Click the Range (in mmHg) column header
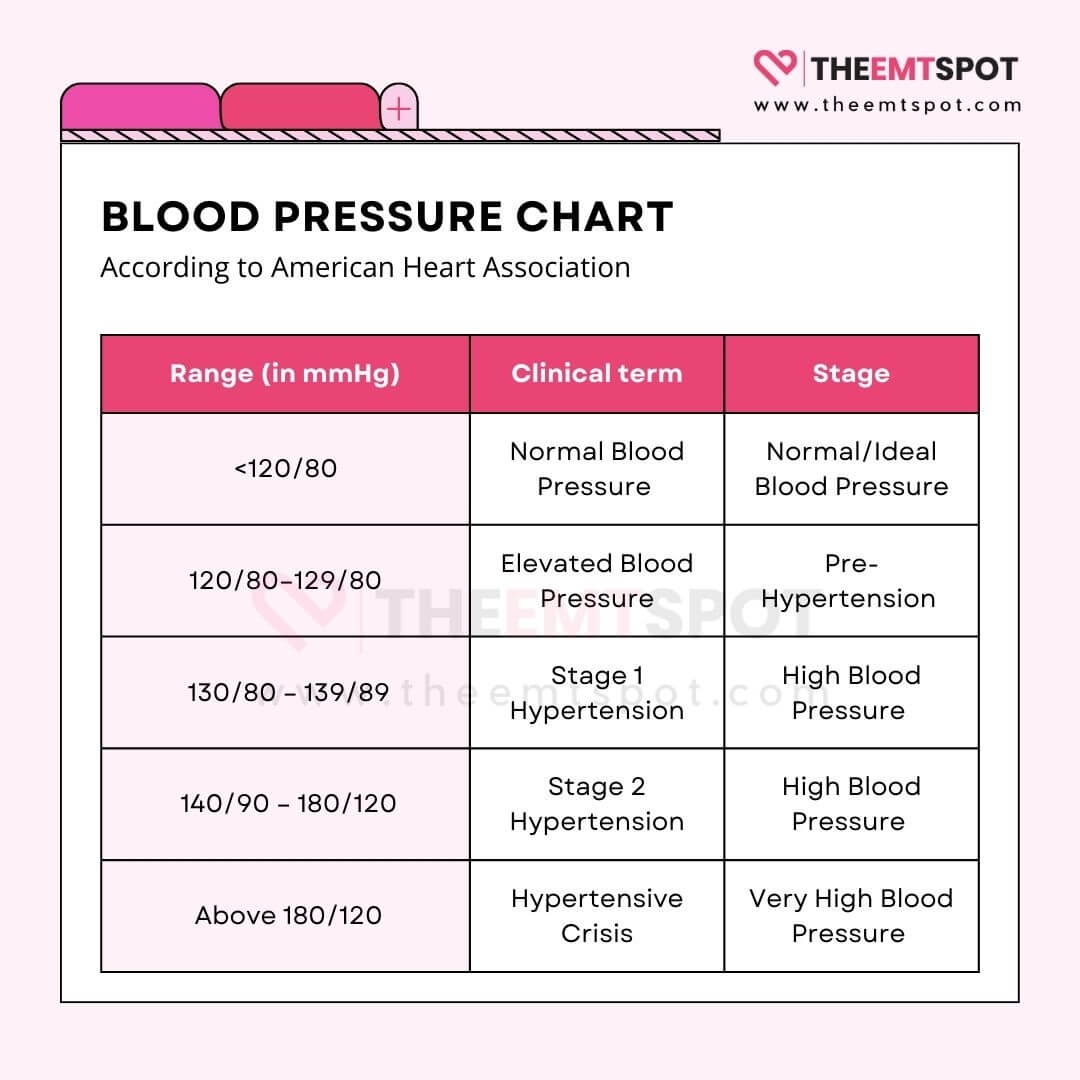Image resolution: width=1080 pixels, height=1080 pixels. [285, 374]
